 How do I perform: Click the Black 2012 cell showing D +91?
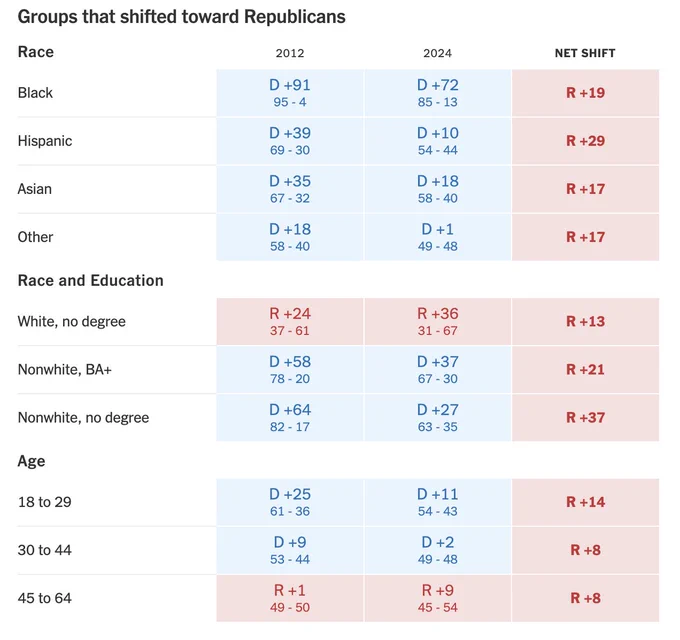[290, 93]
